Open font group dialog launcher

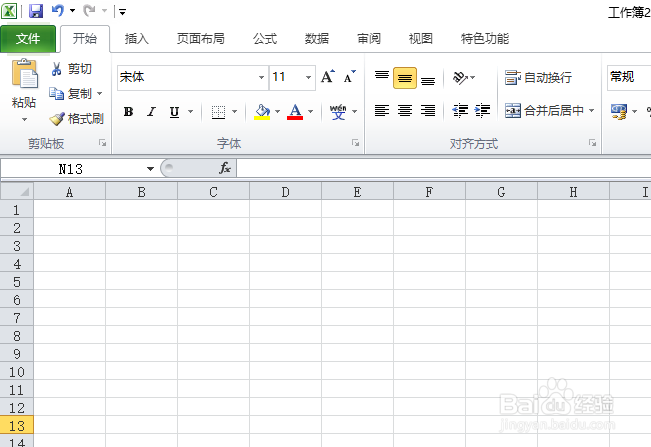[x=355, y=143]
